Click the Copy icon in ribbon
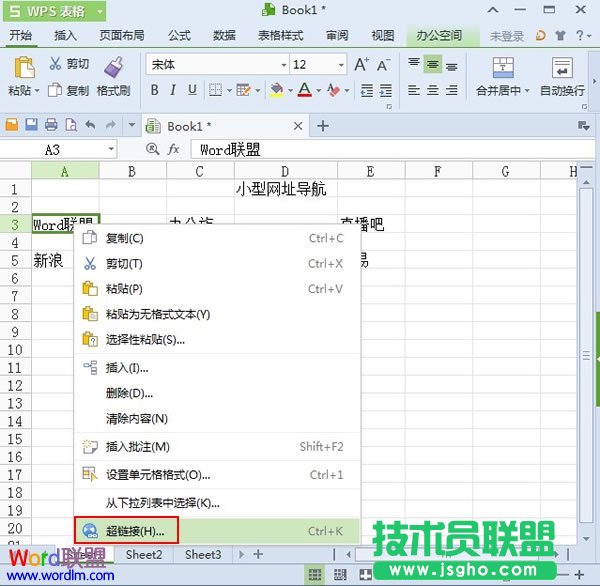 [x=55, y=90]
